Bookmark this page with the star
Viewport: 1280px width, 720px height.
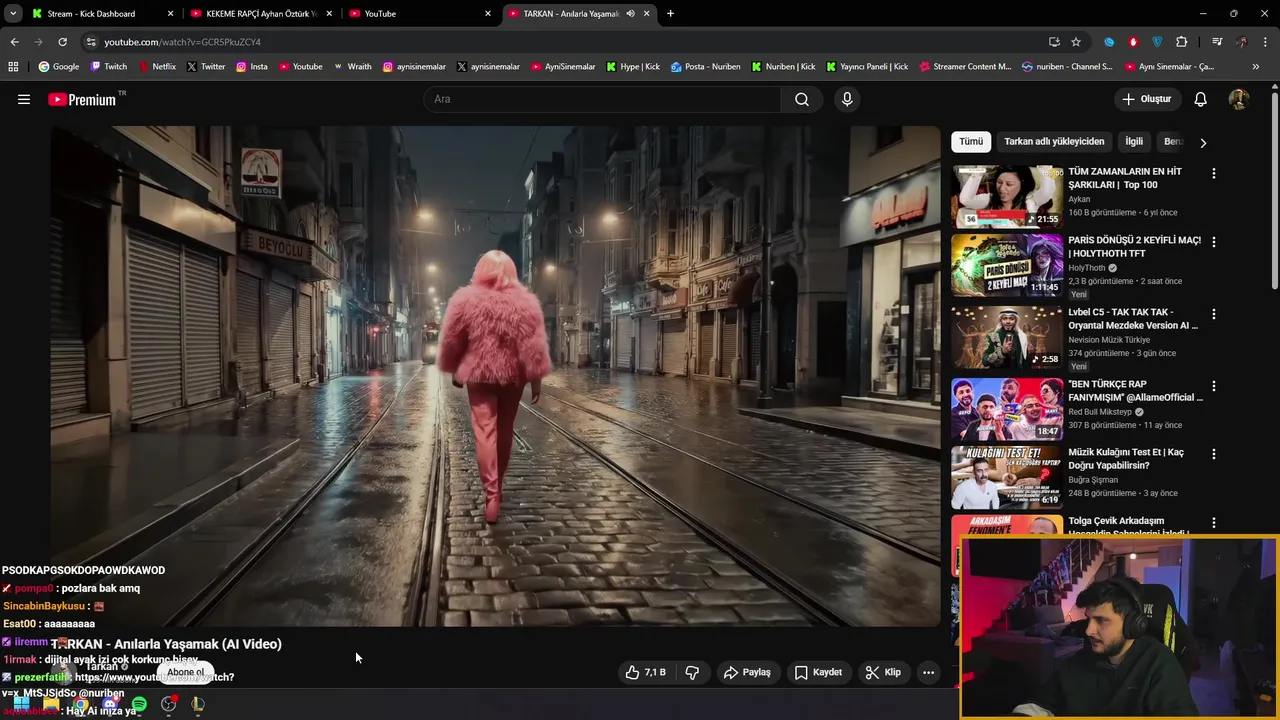coord(1076,42)
